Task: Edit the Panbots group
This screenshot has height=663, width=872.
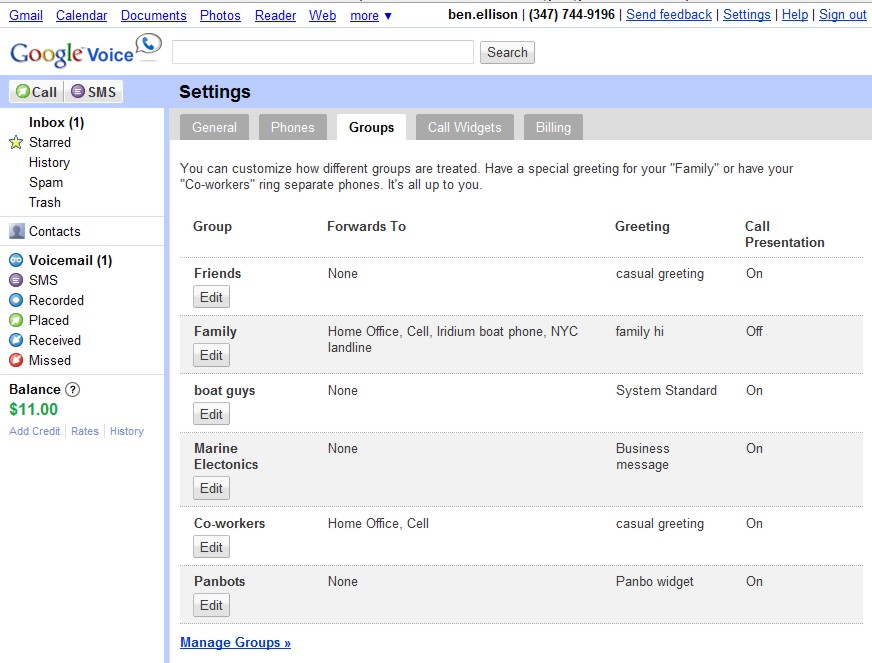Action: (x=211, y=605)
